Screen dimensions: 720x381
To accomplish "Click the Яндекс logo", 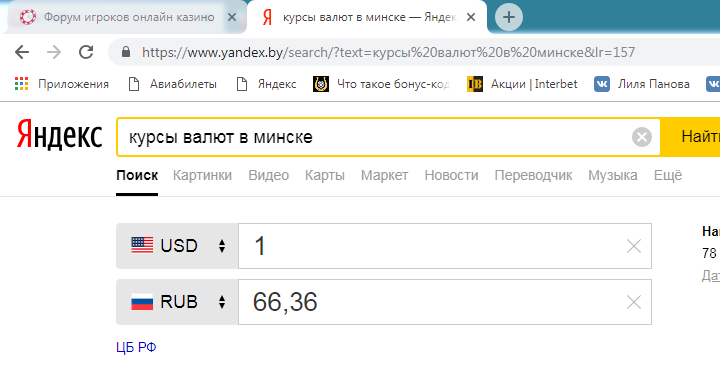I will [x=59, y=135].
